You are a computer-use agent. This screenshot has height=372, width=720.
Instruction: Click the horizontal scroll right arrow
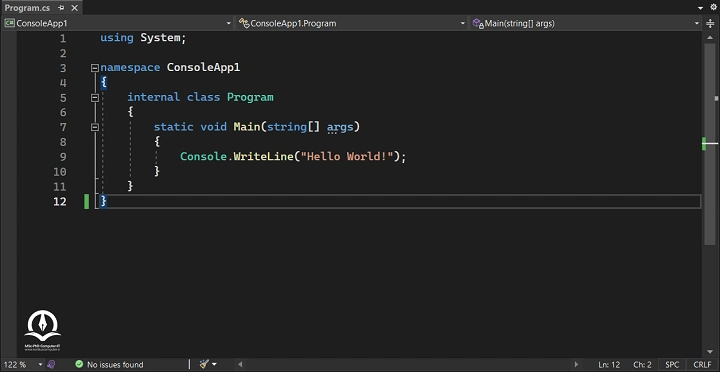(x=576, y=365)
